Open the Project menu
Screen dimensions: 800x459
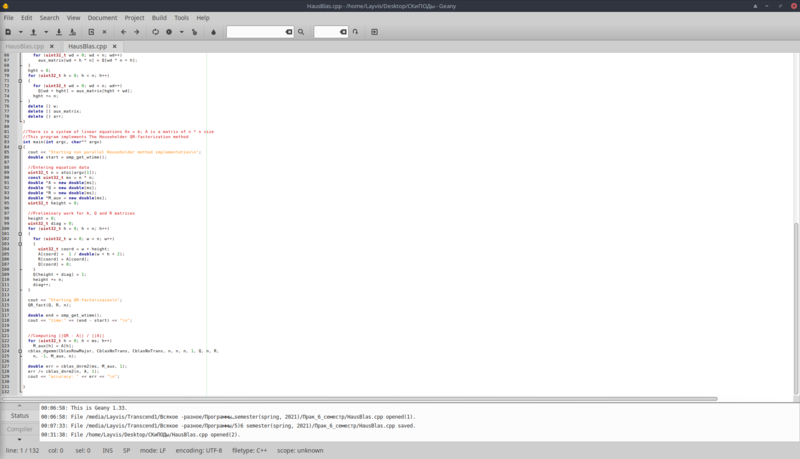[134, 17]
